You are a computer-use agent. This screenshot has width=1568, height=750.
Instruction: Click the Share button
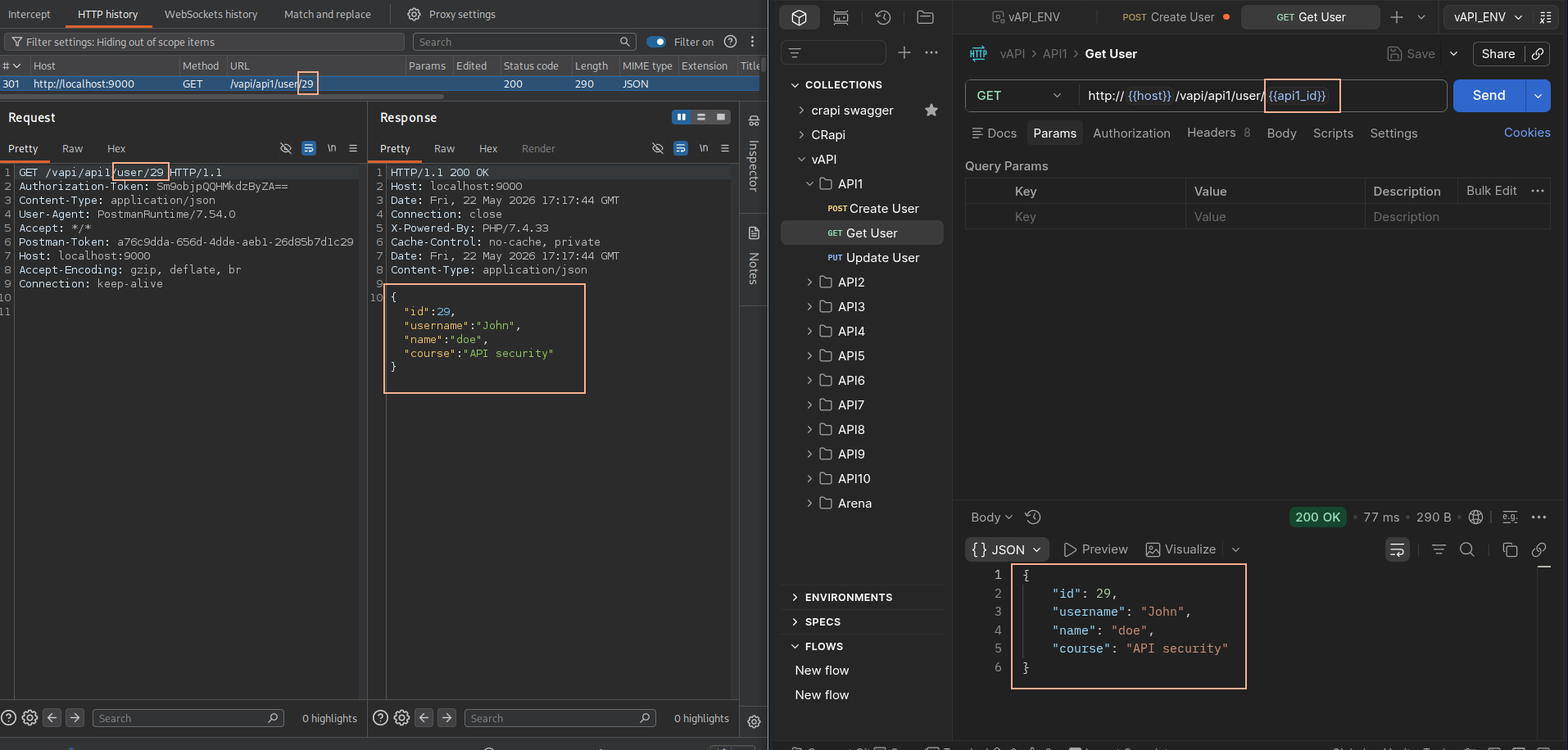pyautogui.click(x=1498, y=54)
